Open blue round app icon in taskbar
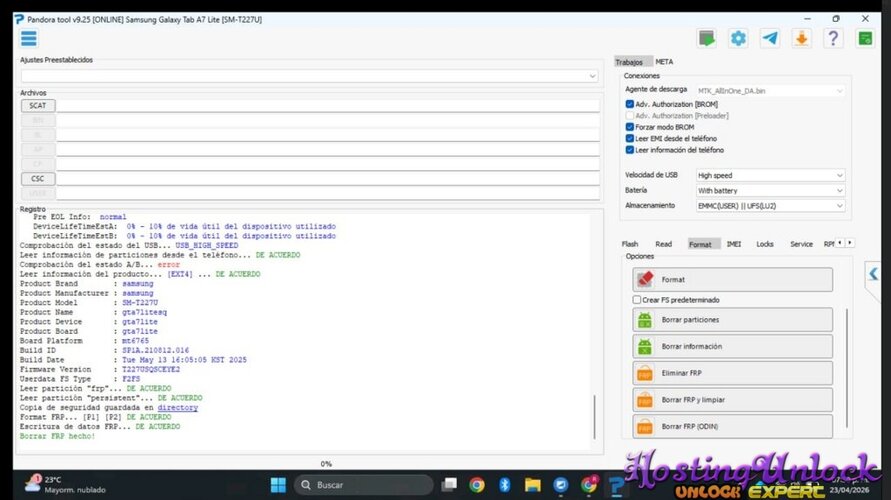The image size is (891, 500). (561, 485)
